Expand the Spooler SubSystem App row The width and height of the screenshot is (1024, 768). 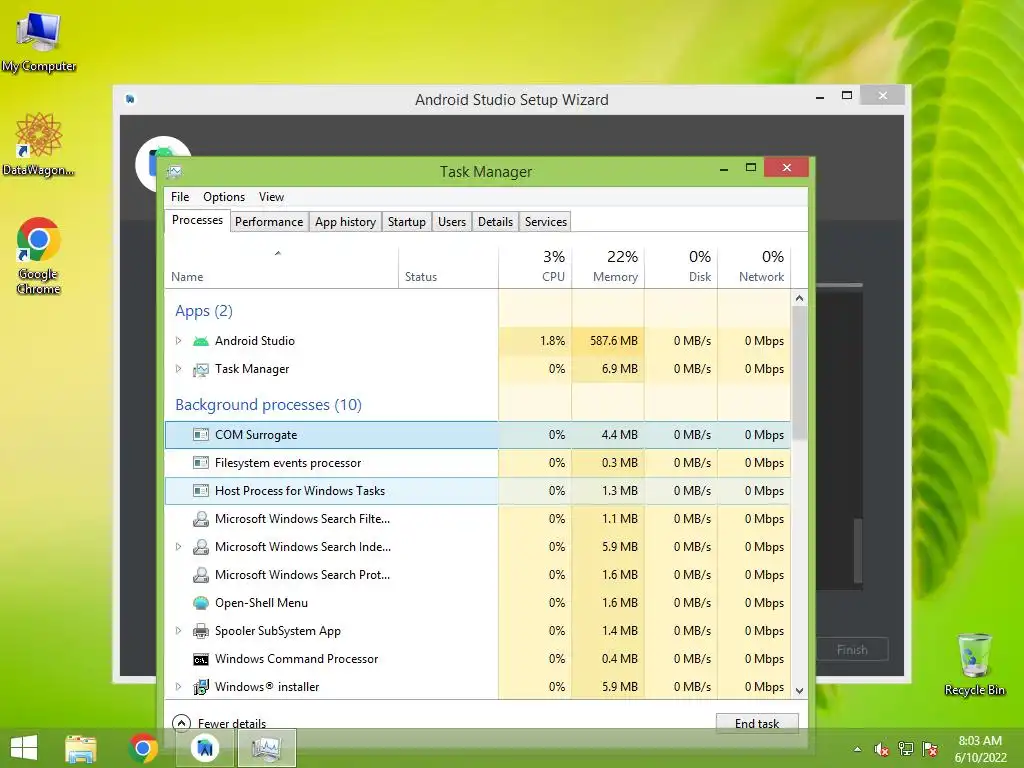coord(178,631)
